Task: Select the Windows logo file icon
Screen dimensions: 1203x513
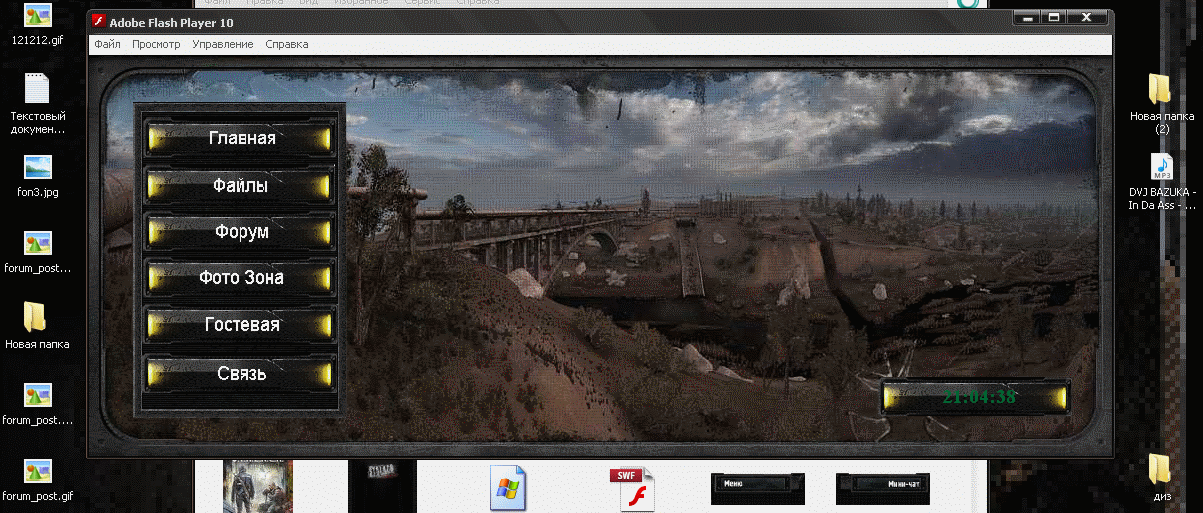Action: [x=507, y=489]
